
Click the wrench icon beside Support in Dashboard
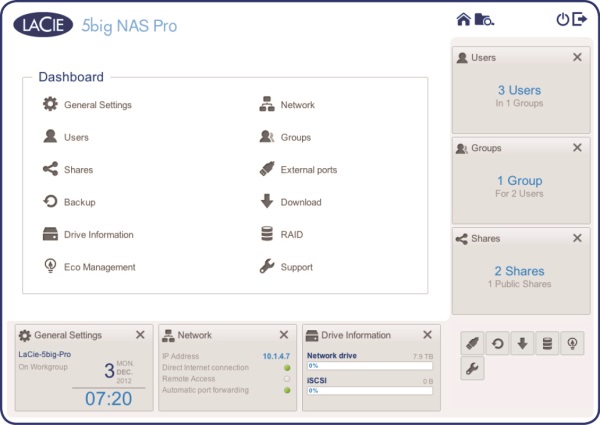coord(267,266)
